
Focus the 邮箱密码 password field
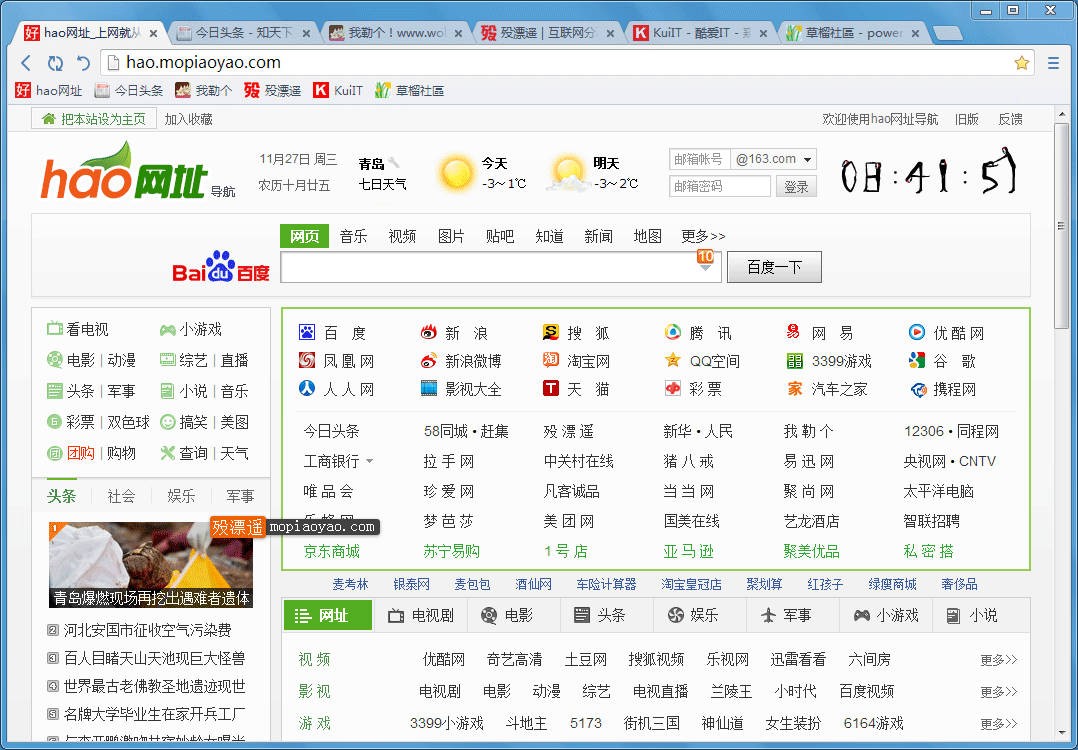pyautogui.click(x=720, y=186)
